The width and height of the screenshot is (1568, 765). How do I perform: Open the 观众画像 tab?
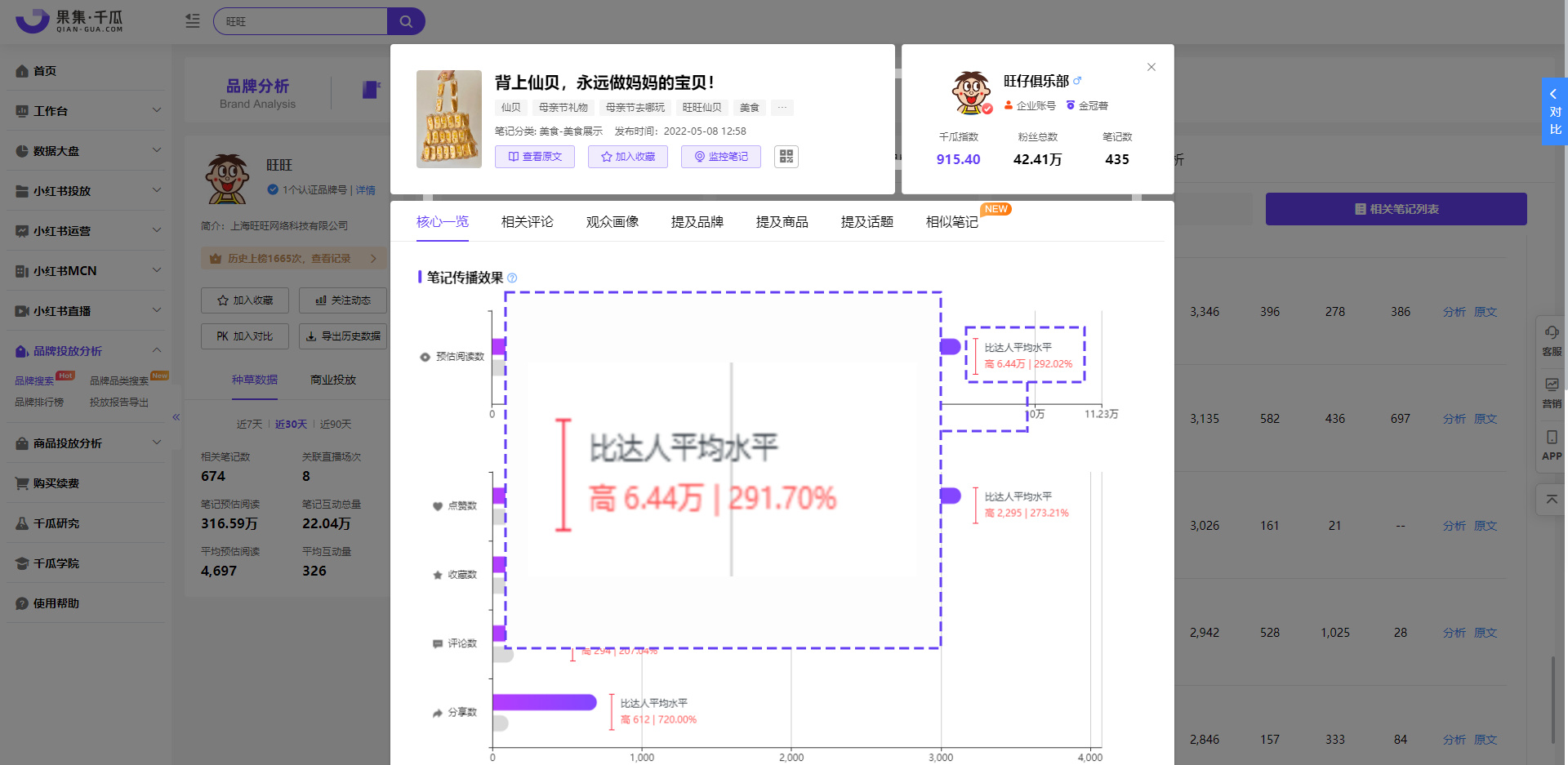click(612, 221)
